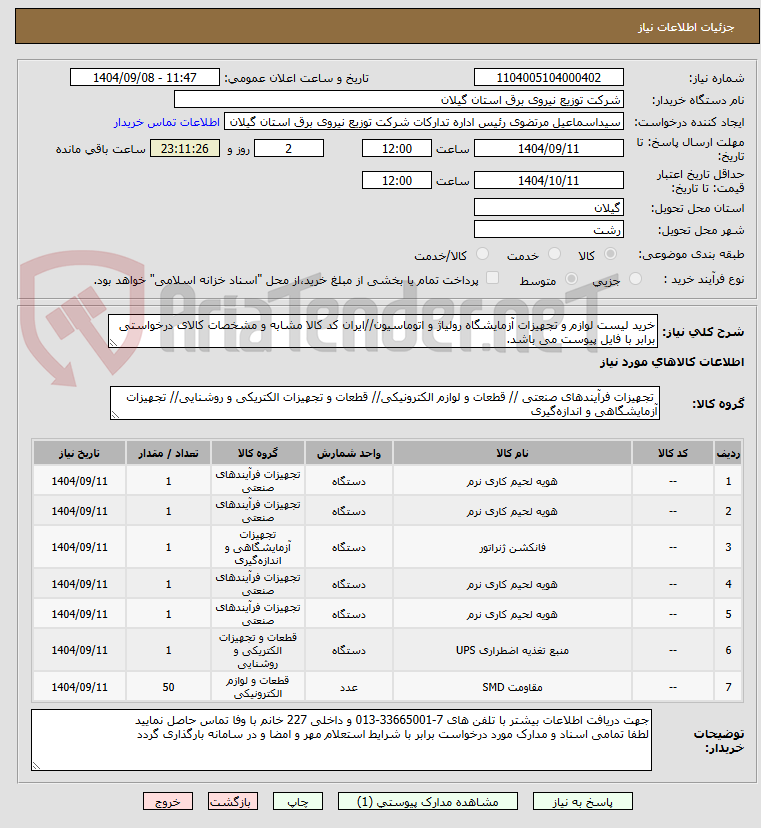Click the remaining time 23:11:26 field
Viewport: 761px width, 828px height.
(x=185, y=148)
